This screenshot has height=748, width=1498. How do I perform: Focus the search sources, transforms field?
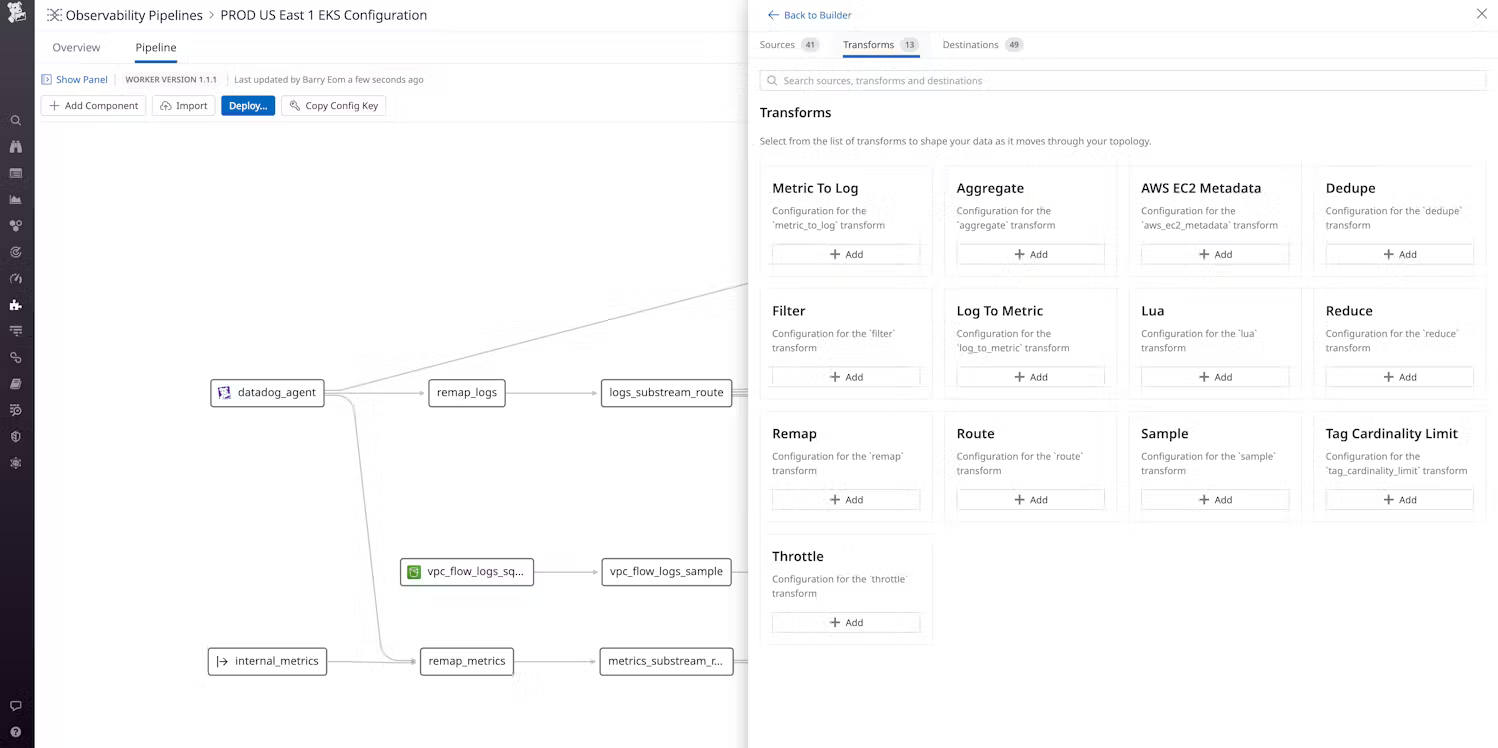(1123, 81)
